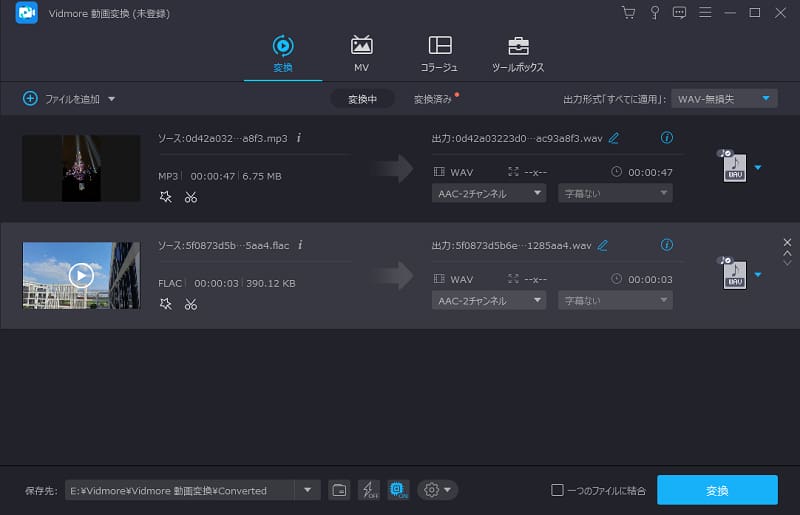The width and height of the screenshot is (800, 515).
Task: Toggle the hardware acceleration chip icon
Action: pos(398,490)
